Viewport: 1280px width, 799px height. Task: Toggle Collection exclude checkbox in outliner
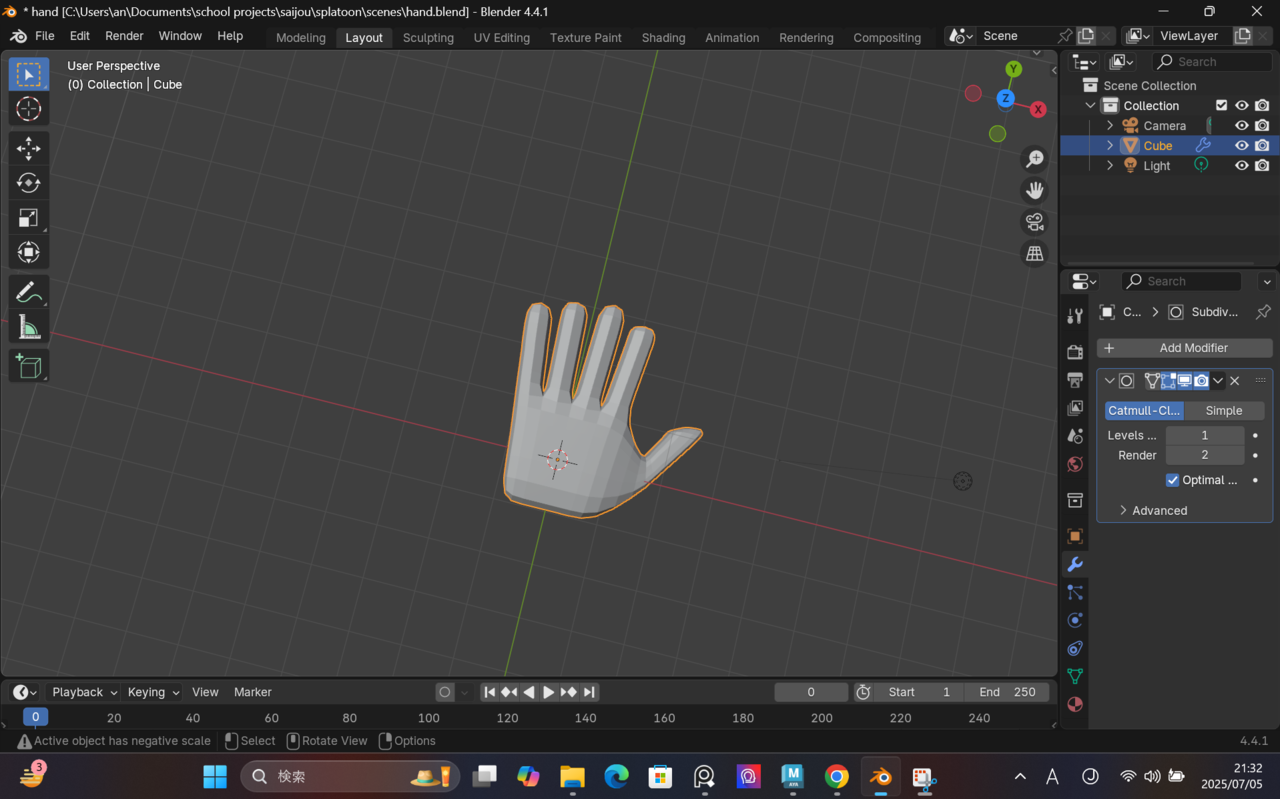pos(1221,105)
